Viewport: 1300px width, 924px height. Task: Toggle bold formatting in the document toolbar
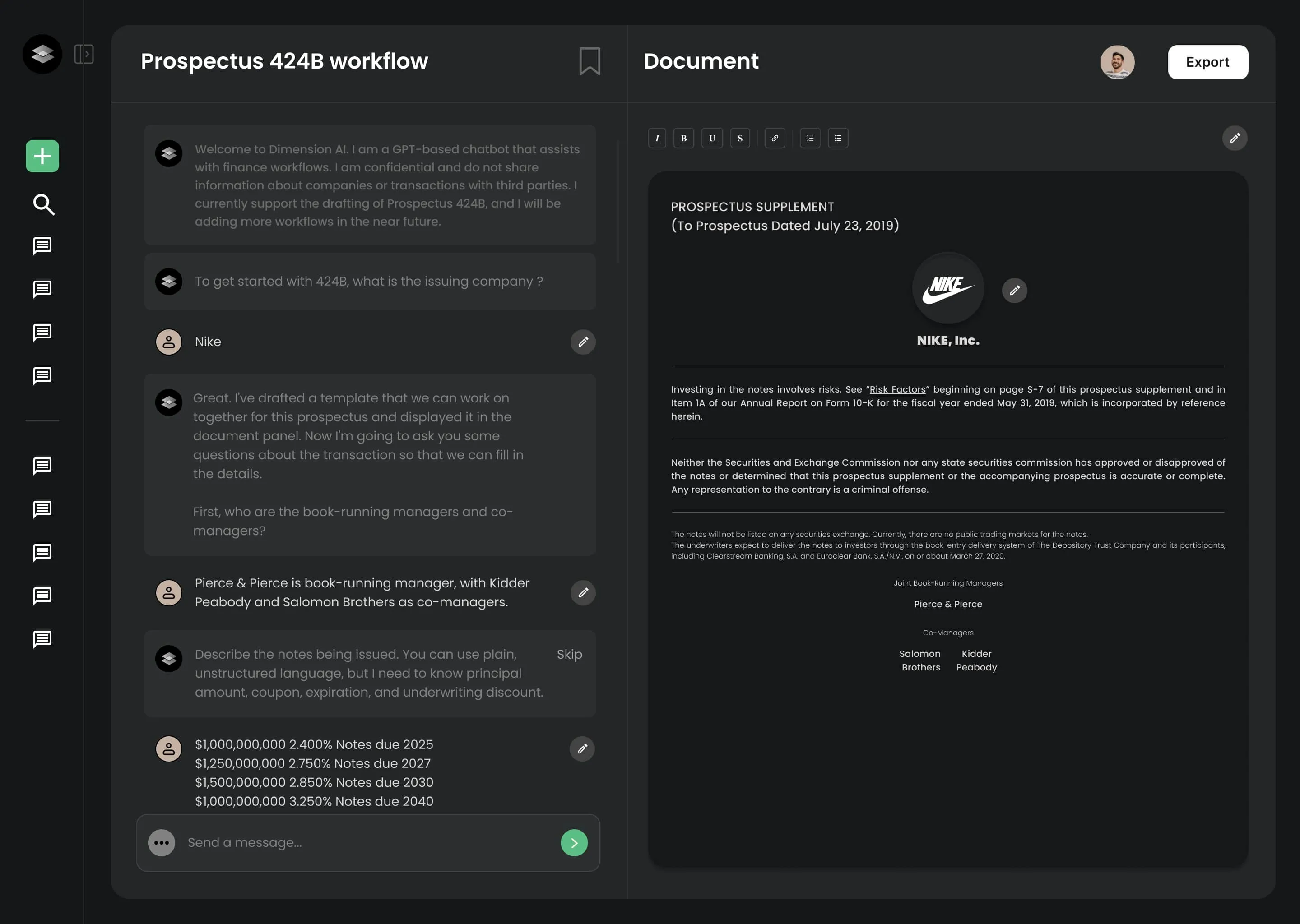[x=684, y=138]
